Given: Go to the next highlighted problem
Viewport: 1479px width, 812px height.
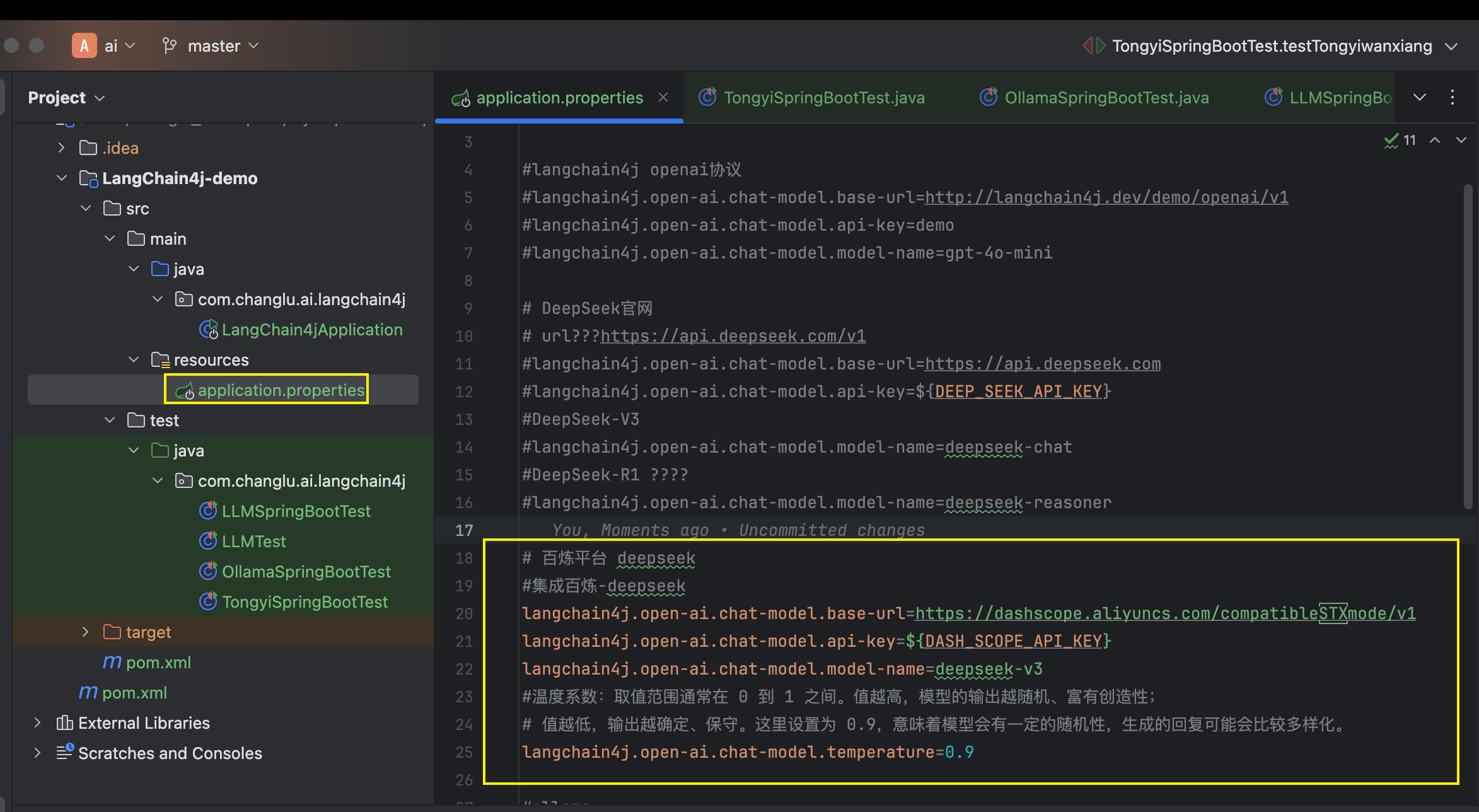Looking at the screenshot, I should (1461, 140).
